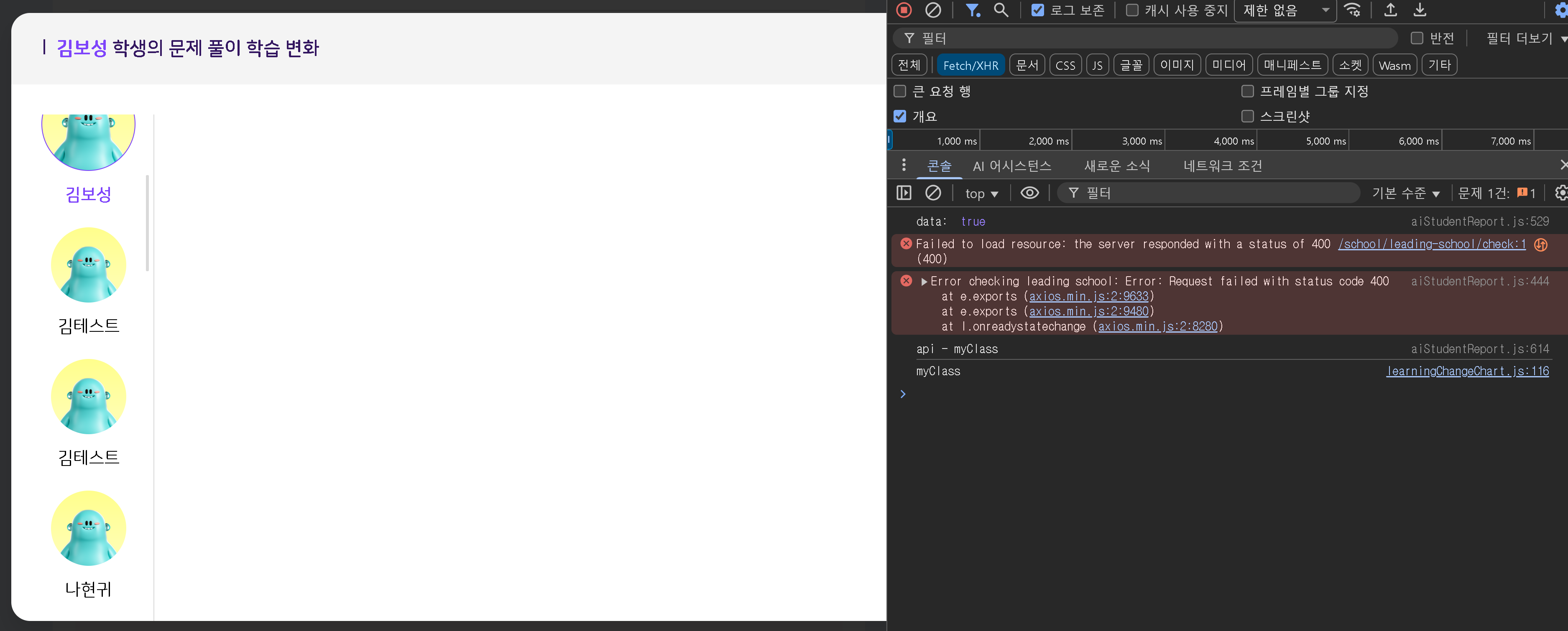
Task: Click the clear console icon
Action: point(932,193)
